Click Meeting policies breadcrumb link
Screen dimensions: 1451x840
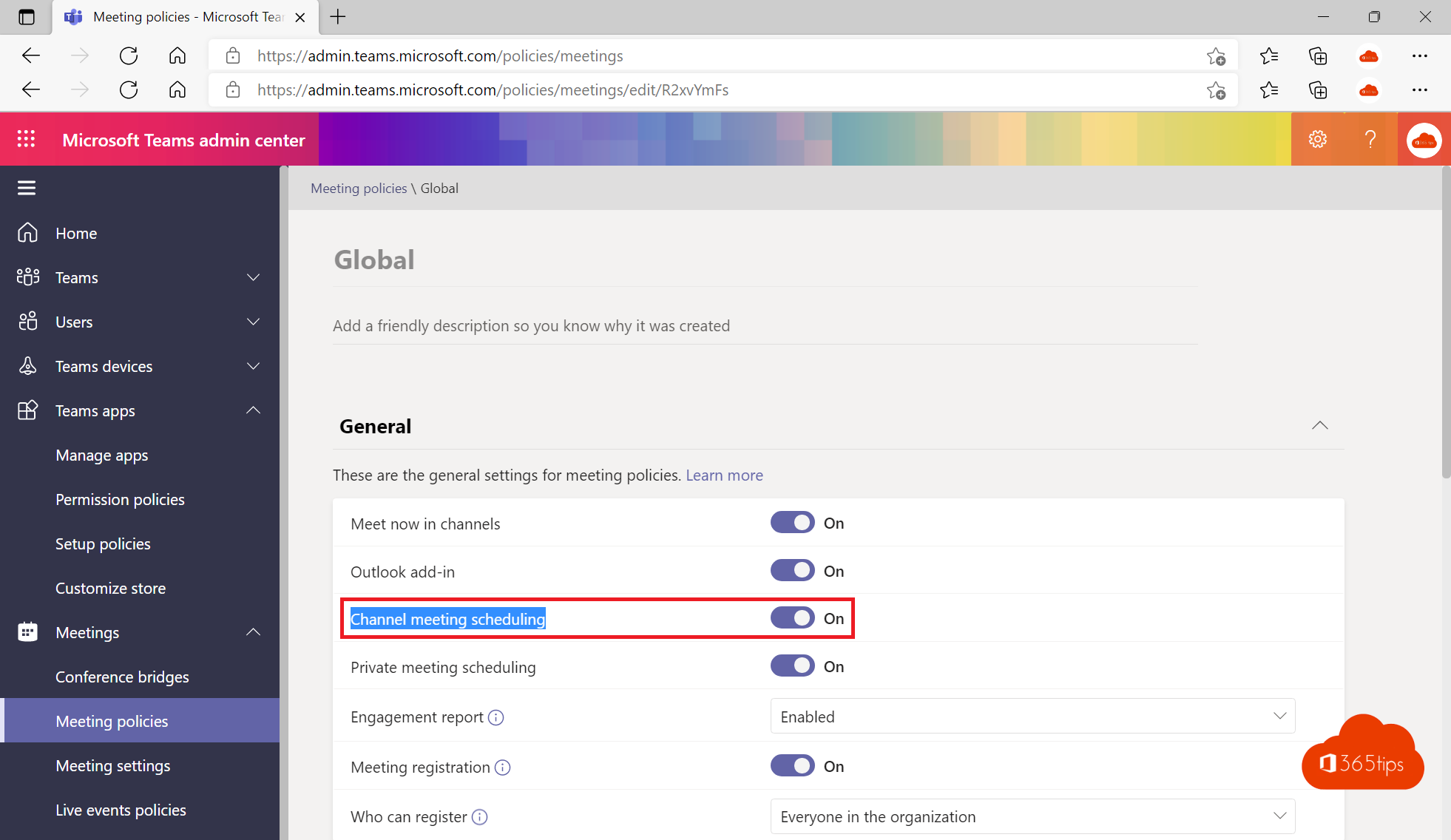[x=358, y=188]
